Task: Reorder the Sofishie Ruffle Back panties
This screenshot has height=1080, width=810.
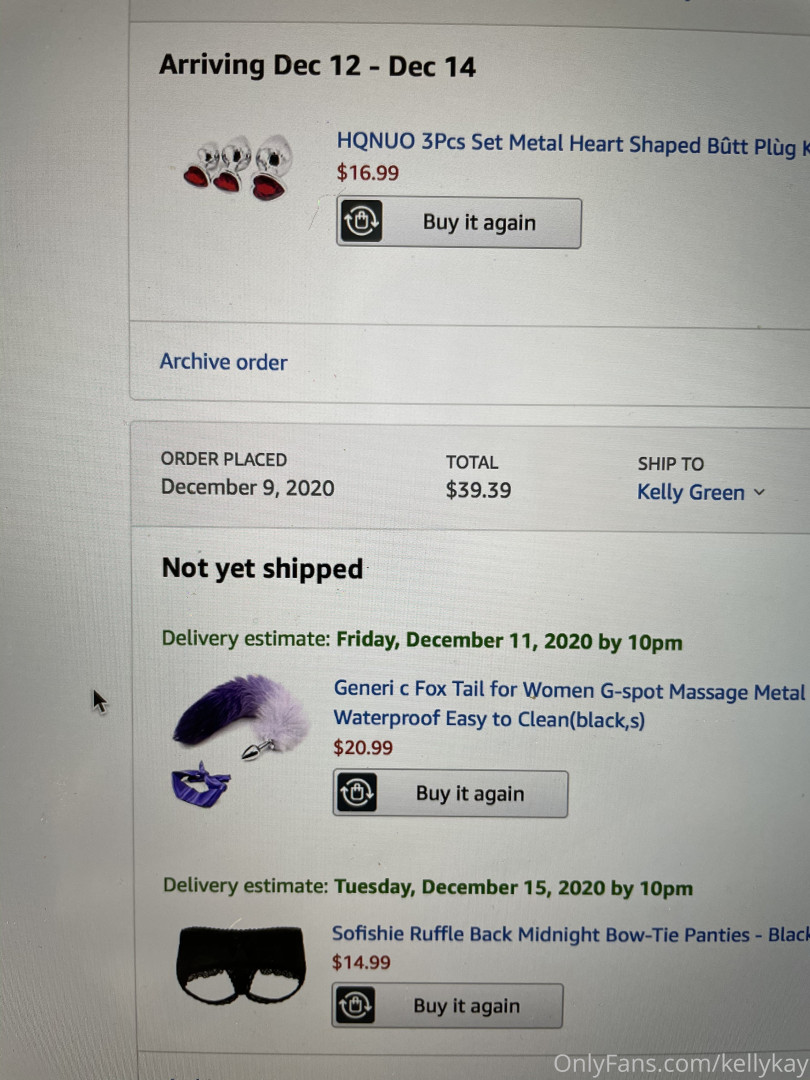Action: click(466, 1006)
